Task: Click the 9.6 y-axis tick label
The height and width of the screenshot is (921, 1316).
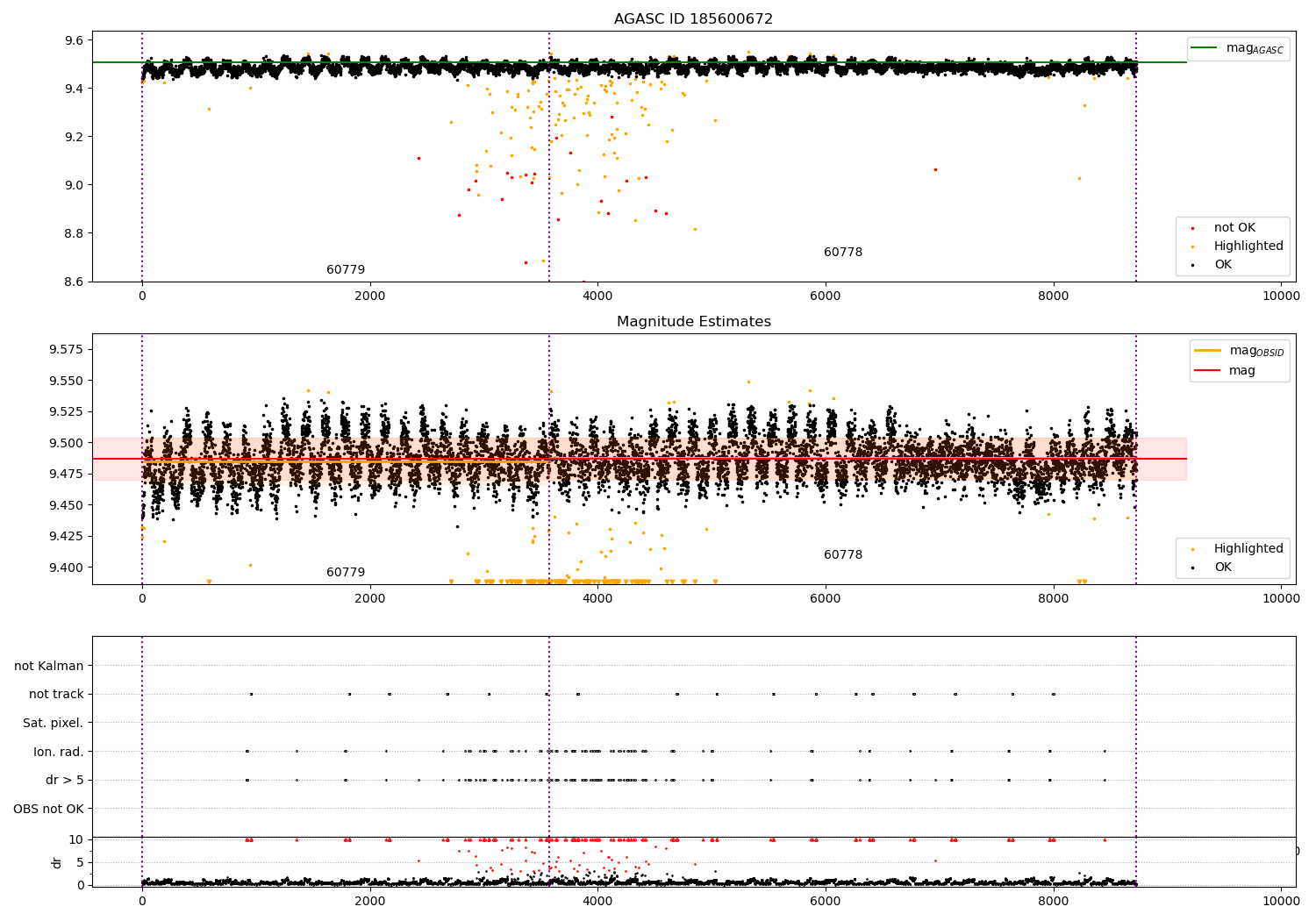Action: (75, 40)
